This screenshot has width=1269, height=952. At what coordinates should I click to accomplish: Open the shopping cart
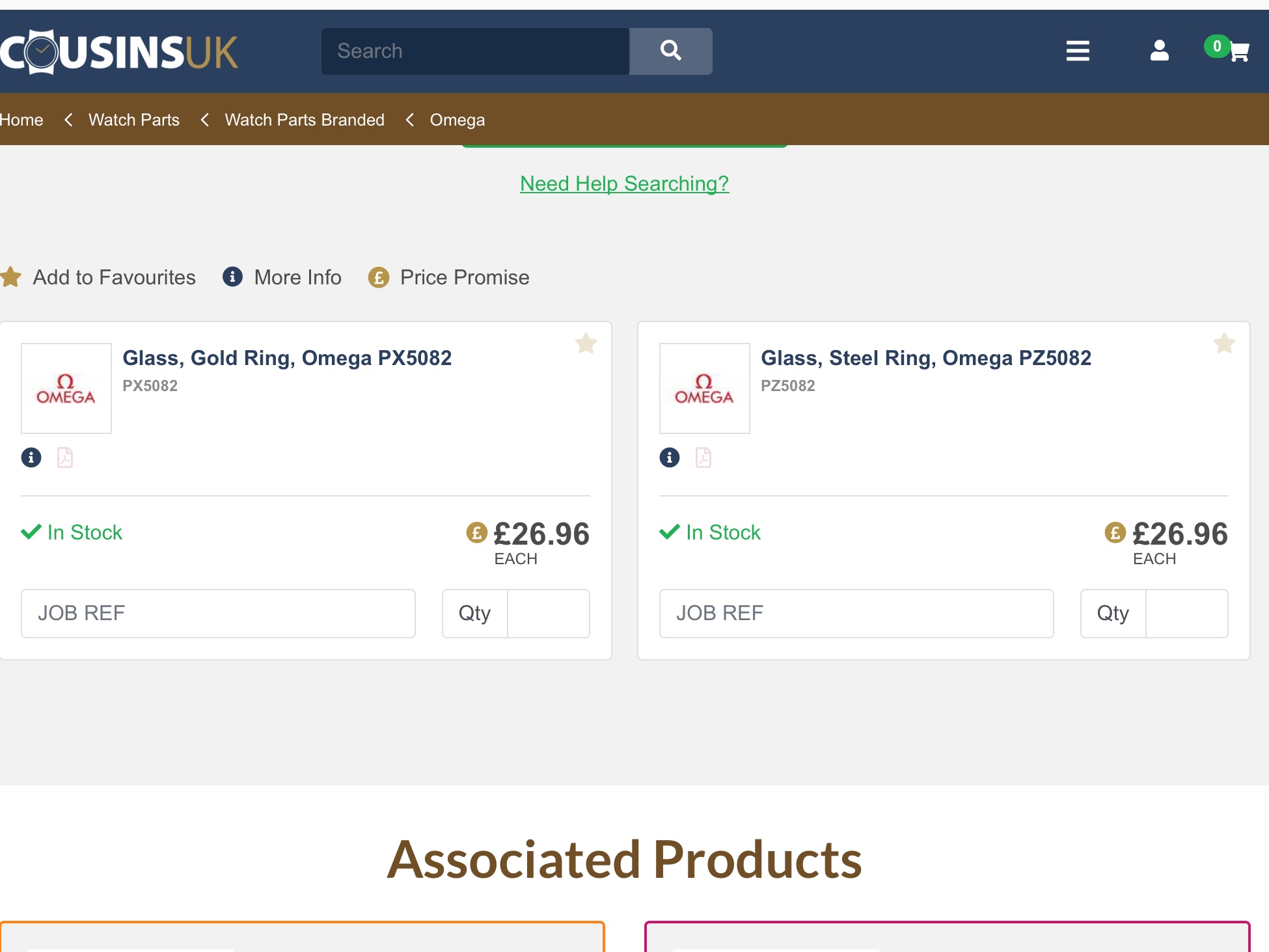pos(1237,51)
